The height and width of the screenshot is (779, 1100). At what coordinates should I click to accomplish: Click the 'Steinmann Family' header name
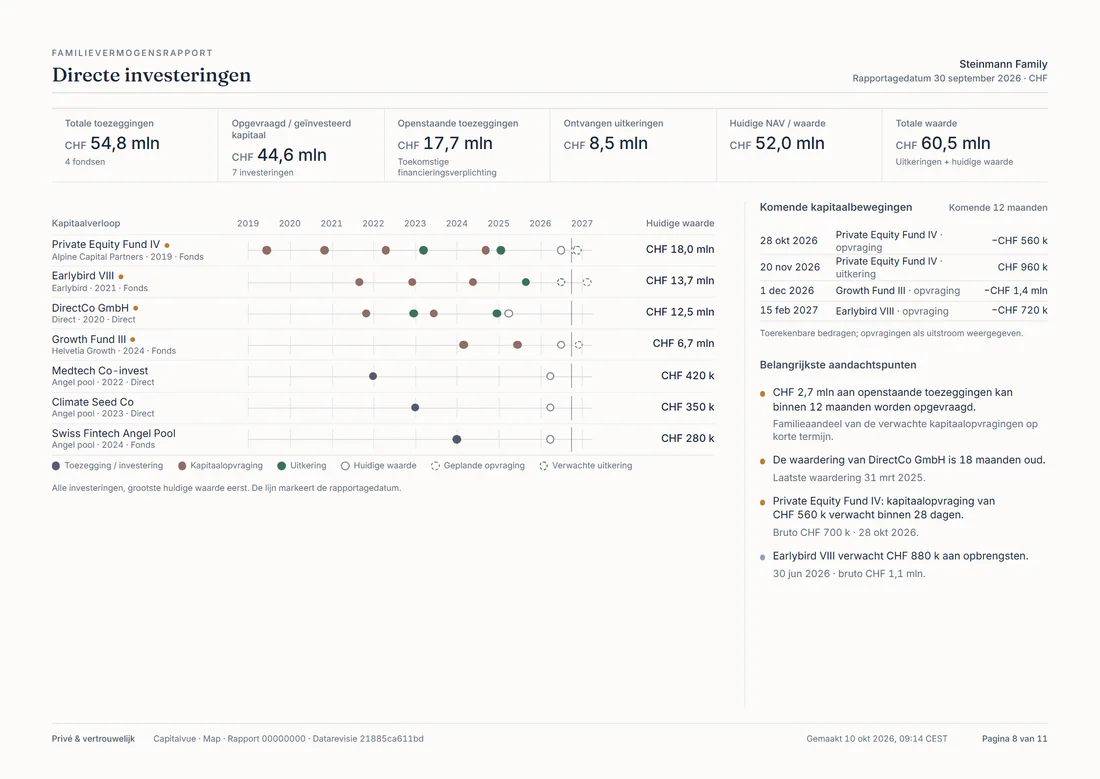pyautogui.click(x=1003, y=65)
